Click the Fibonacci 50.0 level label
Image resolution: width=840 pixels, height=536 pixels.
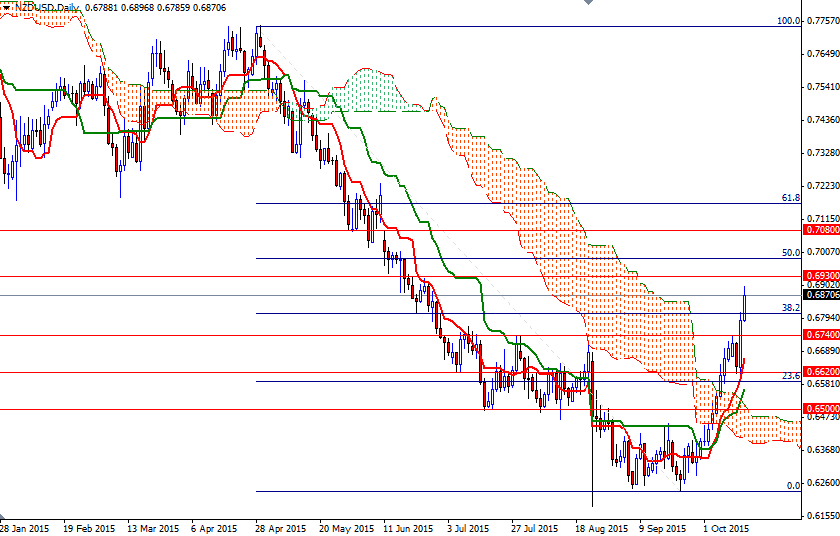click(791, 253)
